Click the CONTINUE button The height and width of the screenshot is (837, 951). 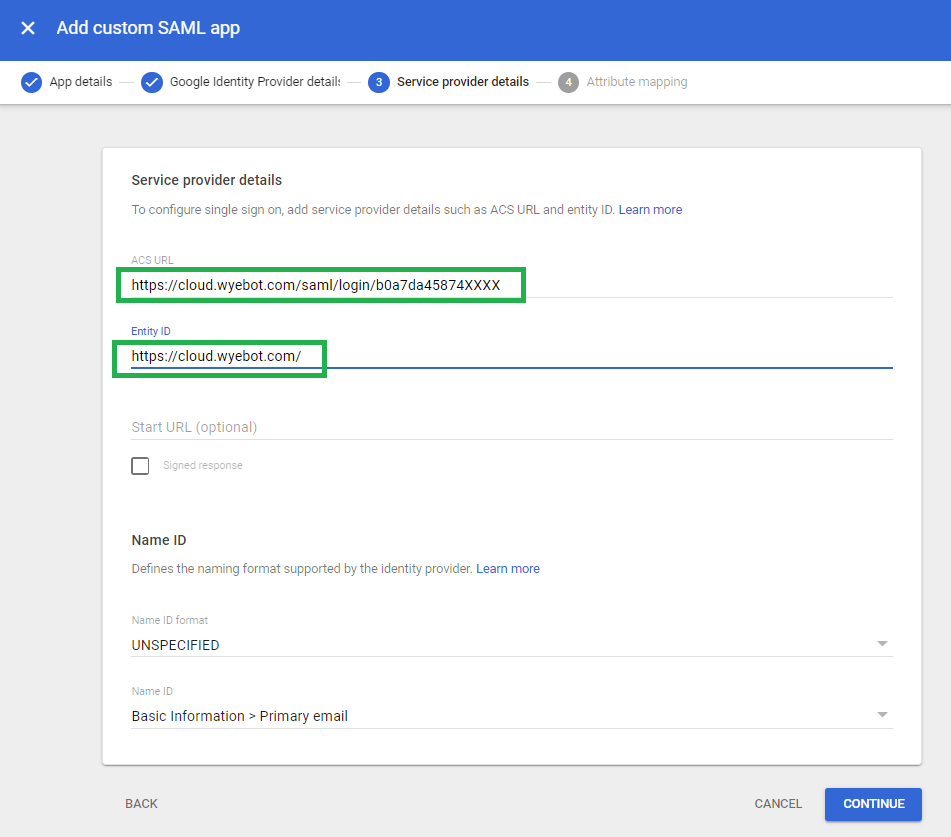click(873, 804)
